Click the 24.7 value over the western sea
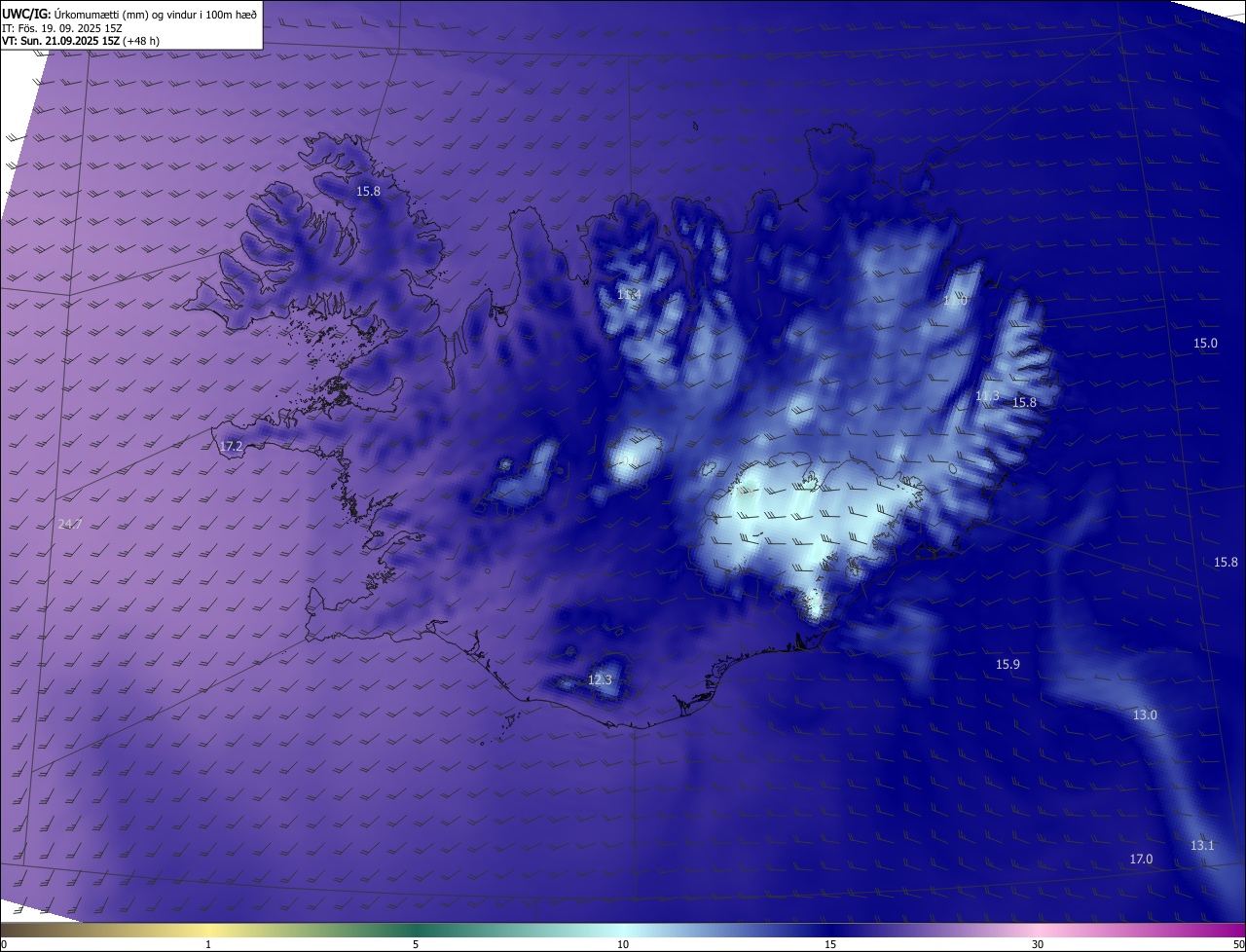 (x=70, y=524)
